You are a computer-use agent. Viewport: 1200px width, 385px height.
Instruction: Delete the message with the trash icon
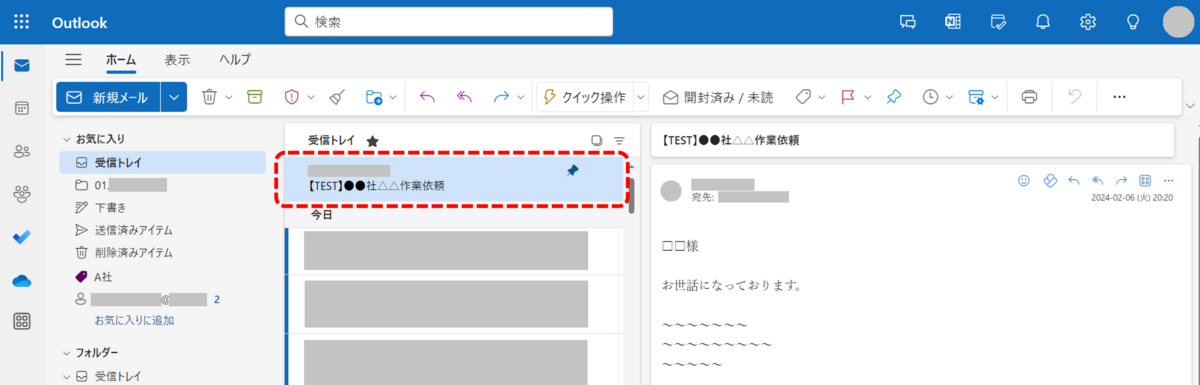point(210,97)
